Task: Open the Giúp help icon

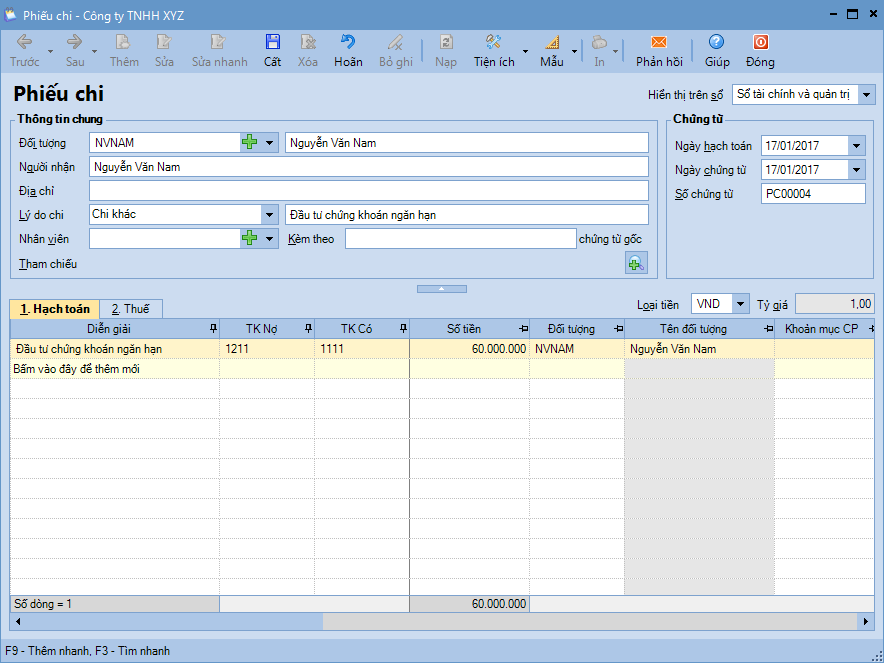Action: coord(716,43)
